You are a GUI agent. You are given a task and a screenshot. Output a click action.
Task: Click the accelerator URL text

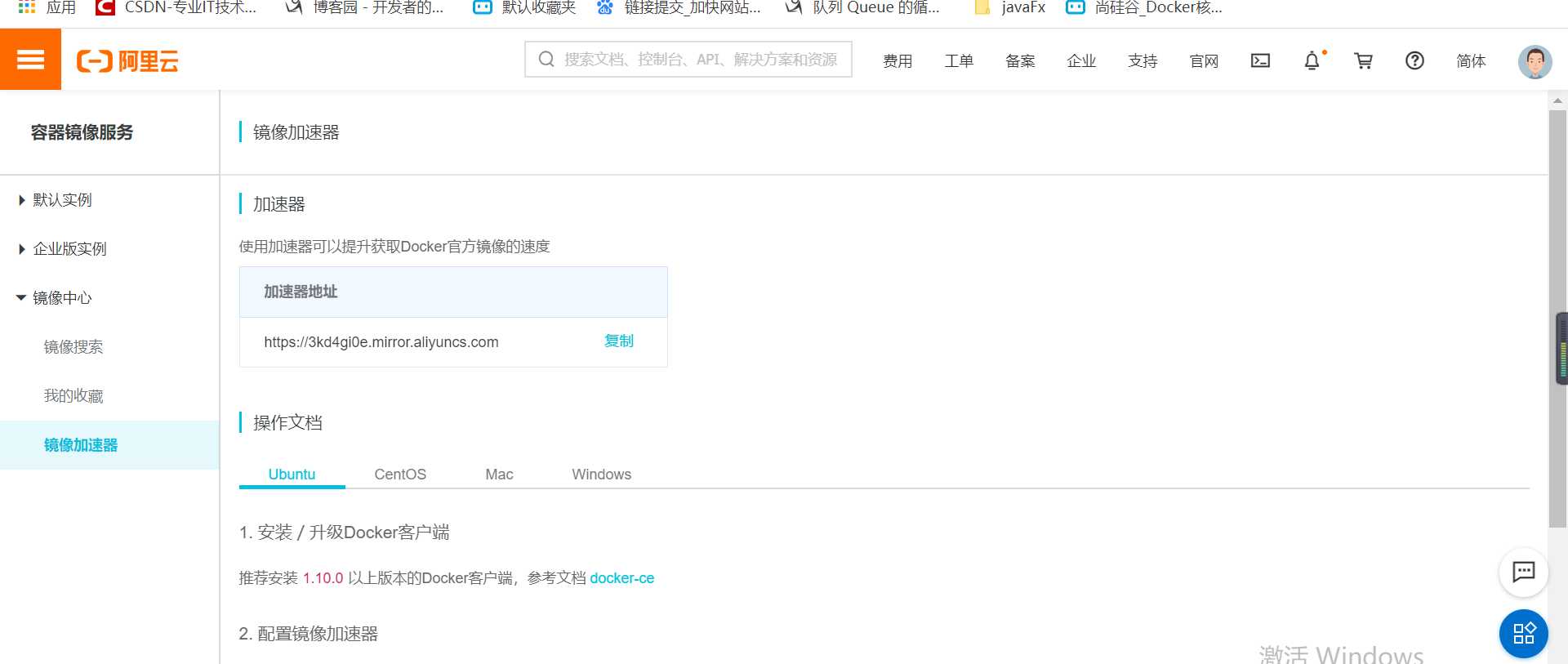point(381,342)
